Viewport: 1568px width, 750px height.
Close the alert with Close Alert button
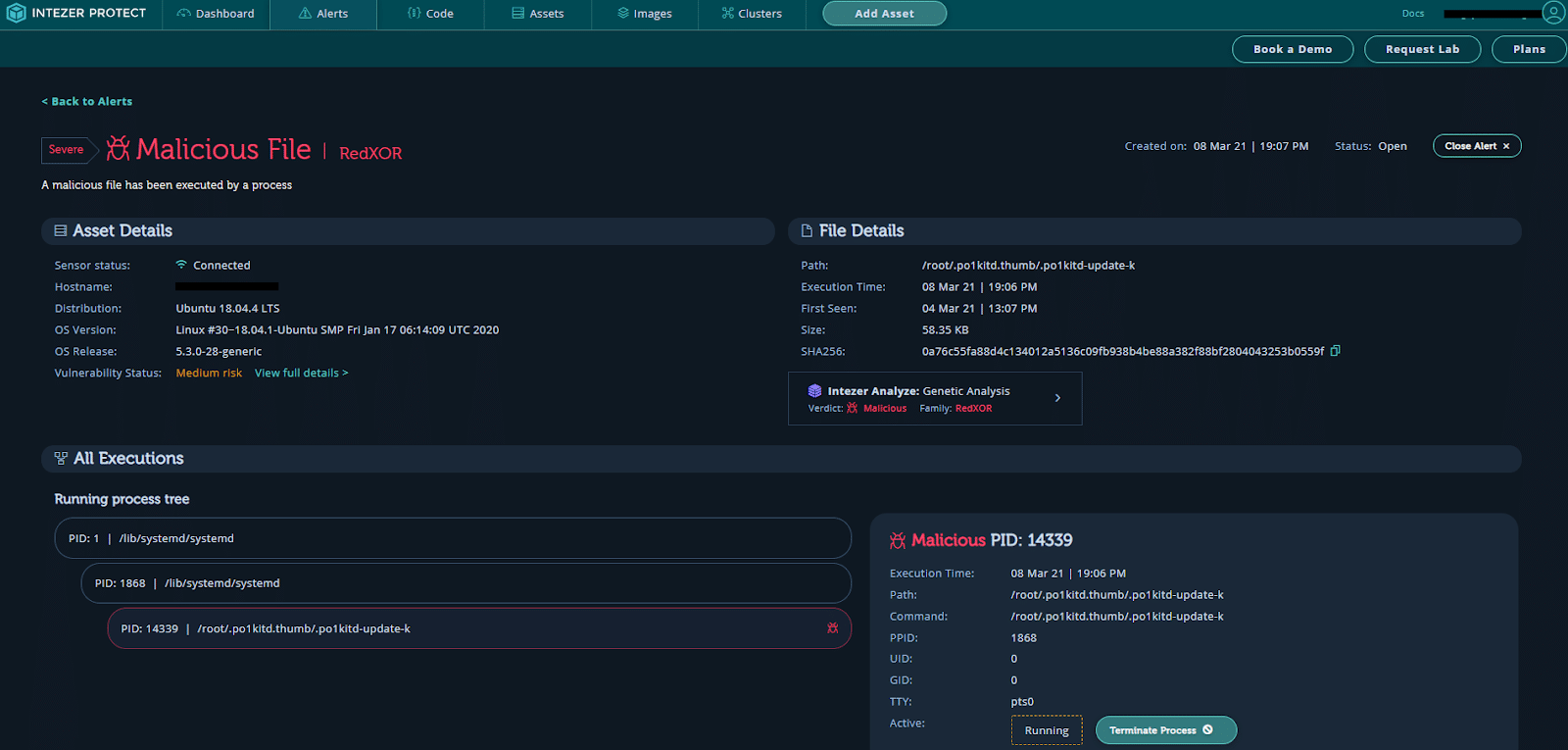click(x=1477, y=146)
